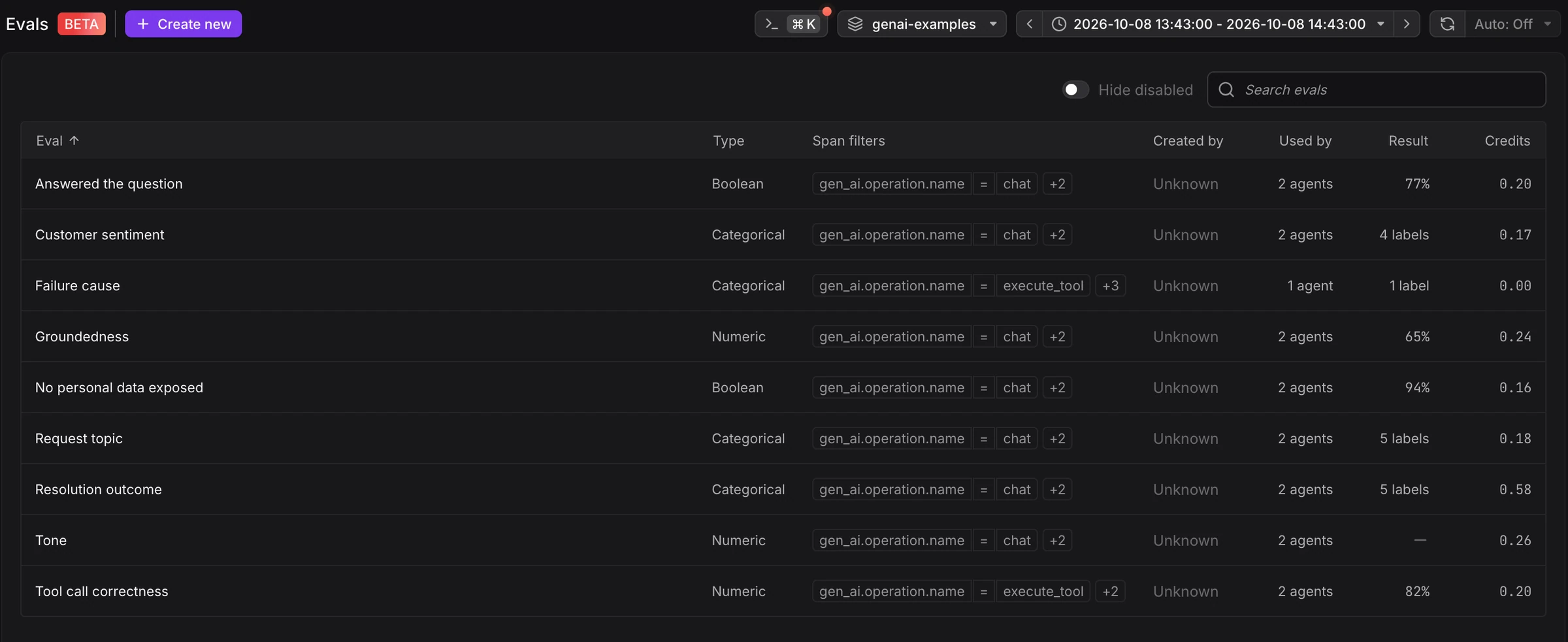Toggle the Hide disabled switch
The height and width of the screenshot is (642, 1568).
[1075, 90]
